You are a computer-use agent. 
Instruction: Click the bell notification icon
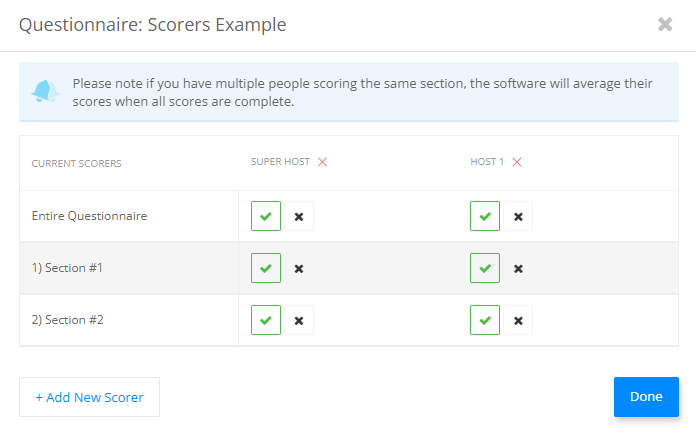(45, 91)
